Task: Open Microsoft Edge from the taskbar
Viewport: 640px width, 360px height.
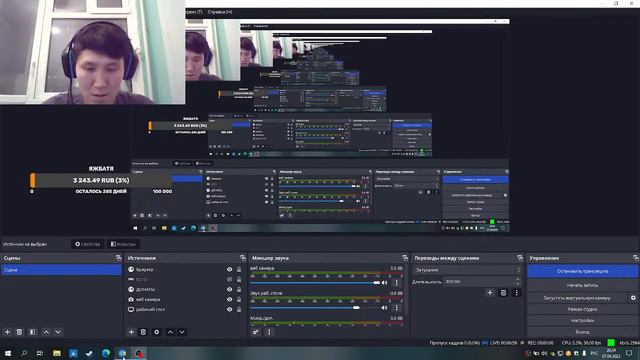Action: [106, 353]
